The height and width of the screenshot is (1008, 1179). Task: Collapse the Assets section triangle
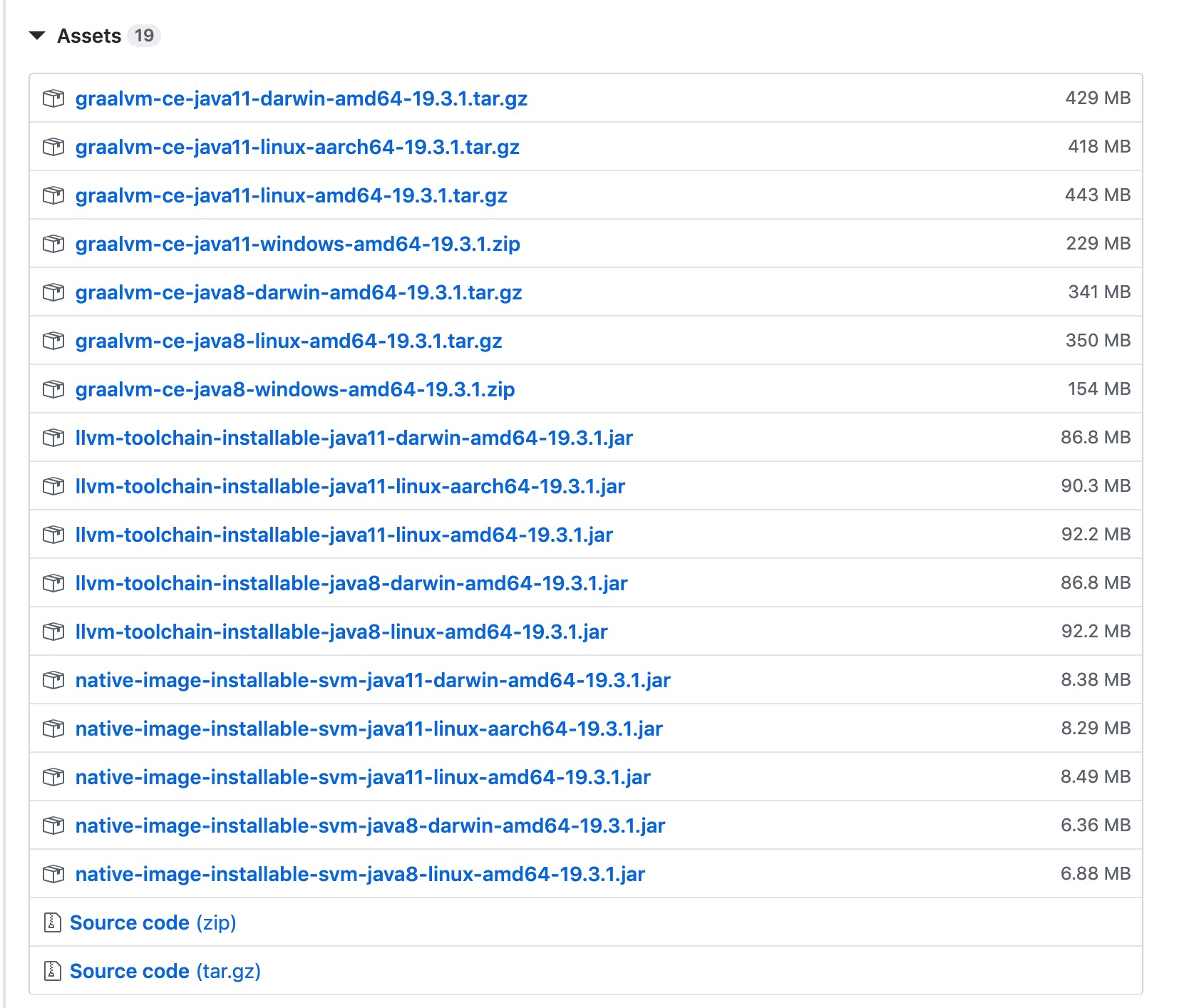[x=37, y=36]
